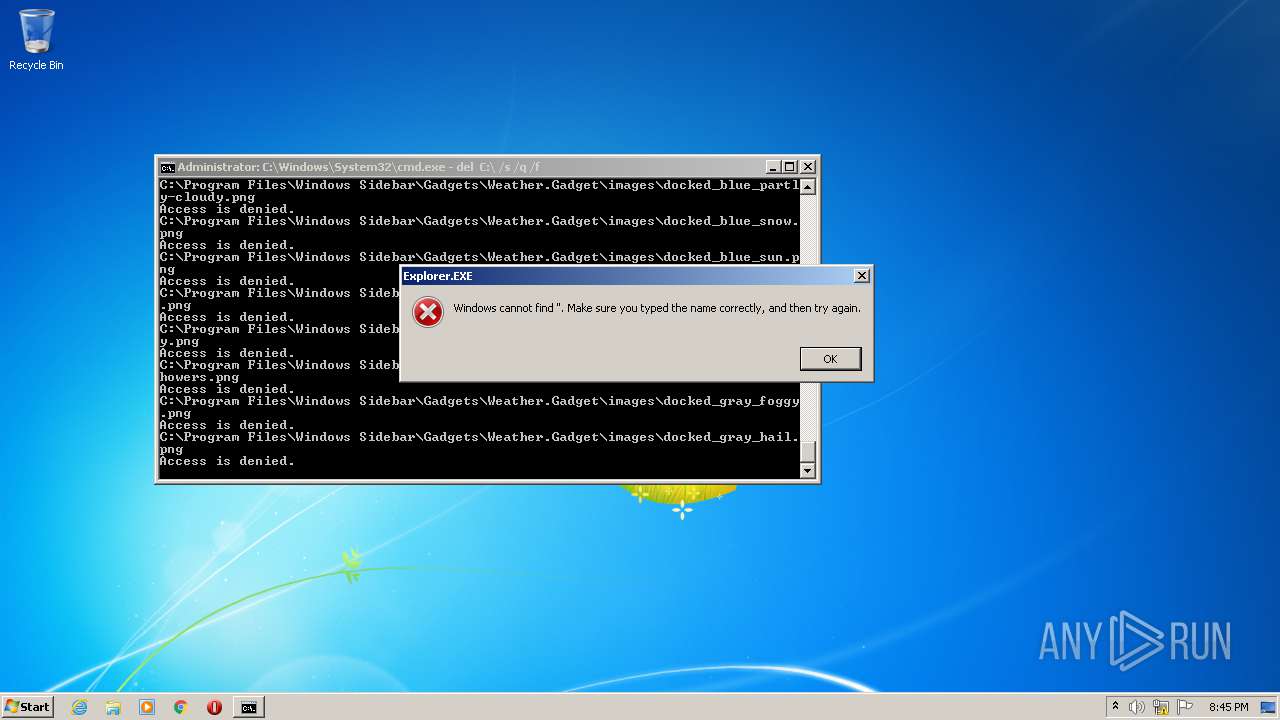This screenshot has width=1280, height=720.
Task: Click the cmd scrollbar thumb
Action: pos(808,451)
